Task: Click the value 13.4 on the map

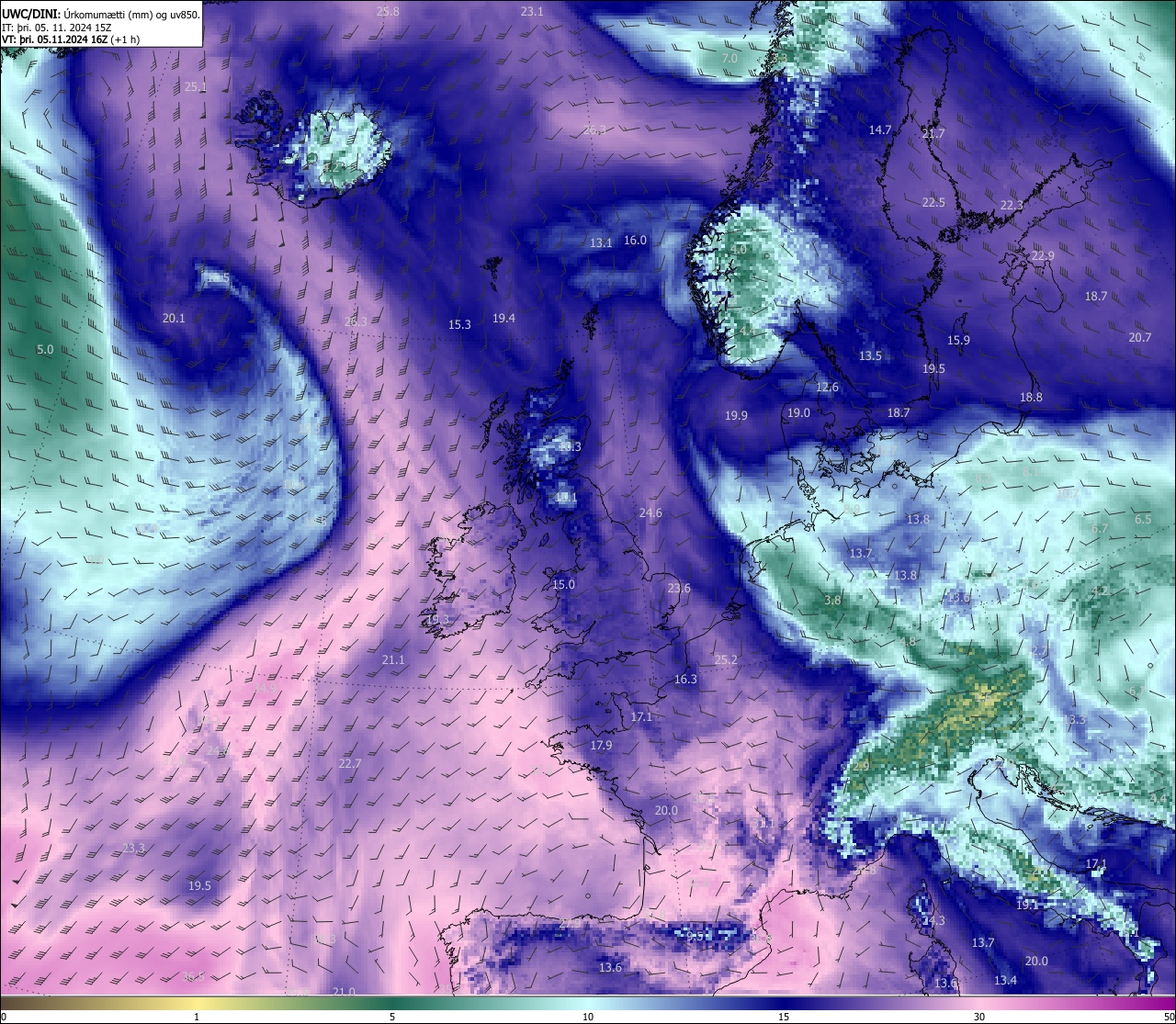Action: 1005,981
